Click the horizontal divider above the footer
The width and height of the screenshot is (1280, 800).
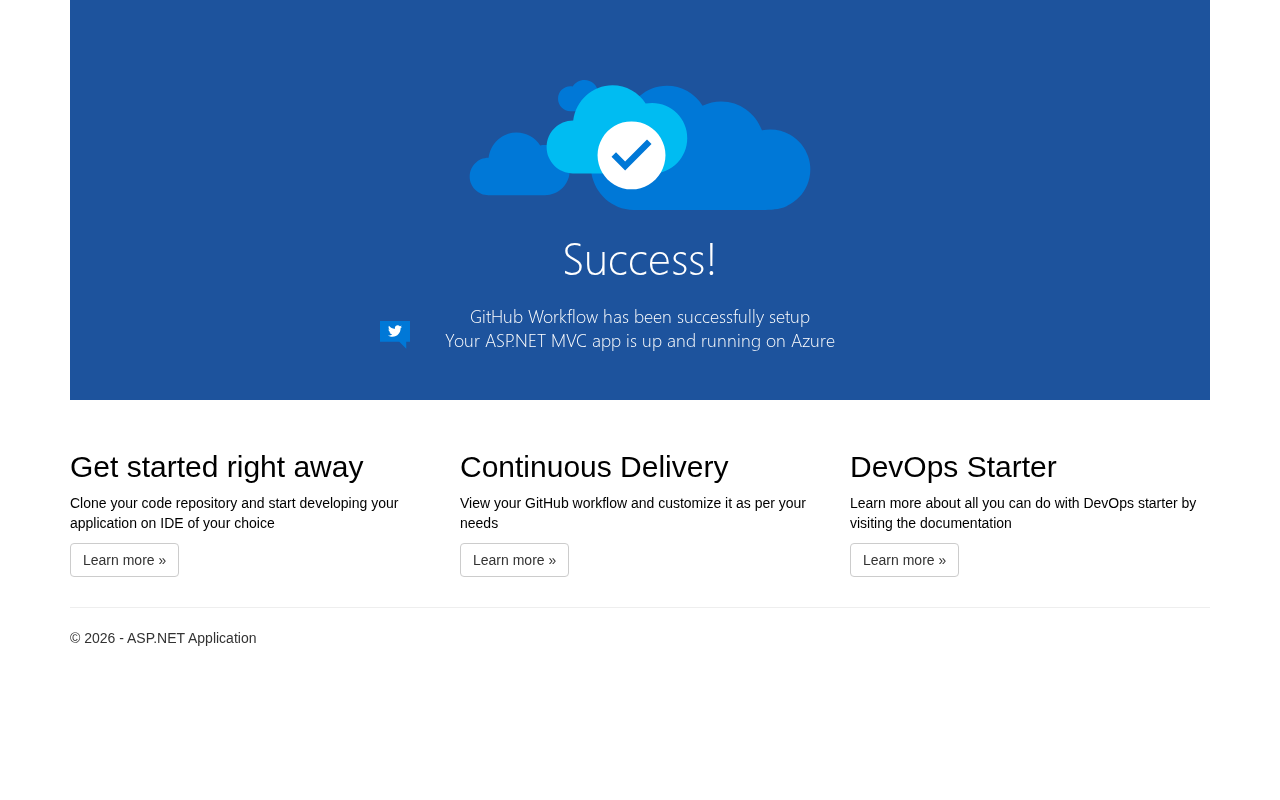(640, 607)
